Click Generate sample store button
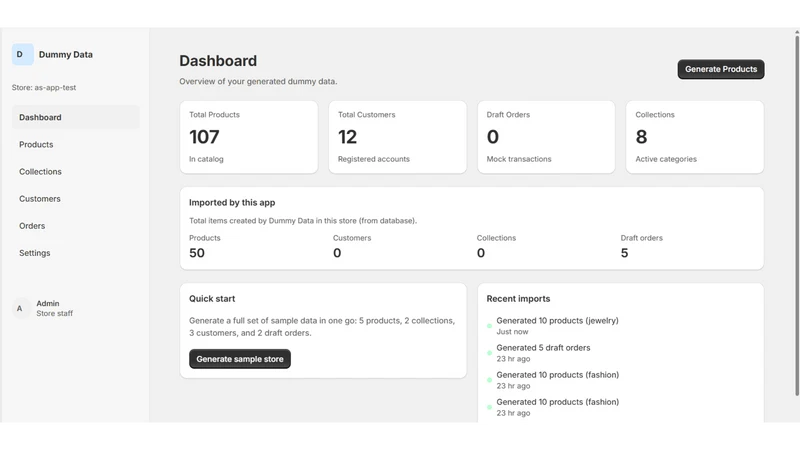Screen dimensions: 800x450 (x=240, y=359)
